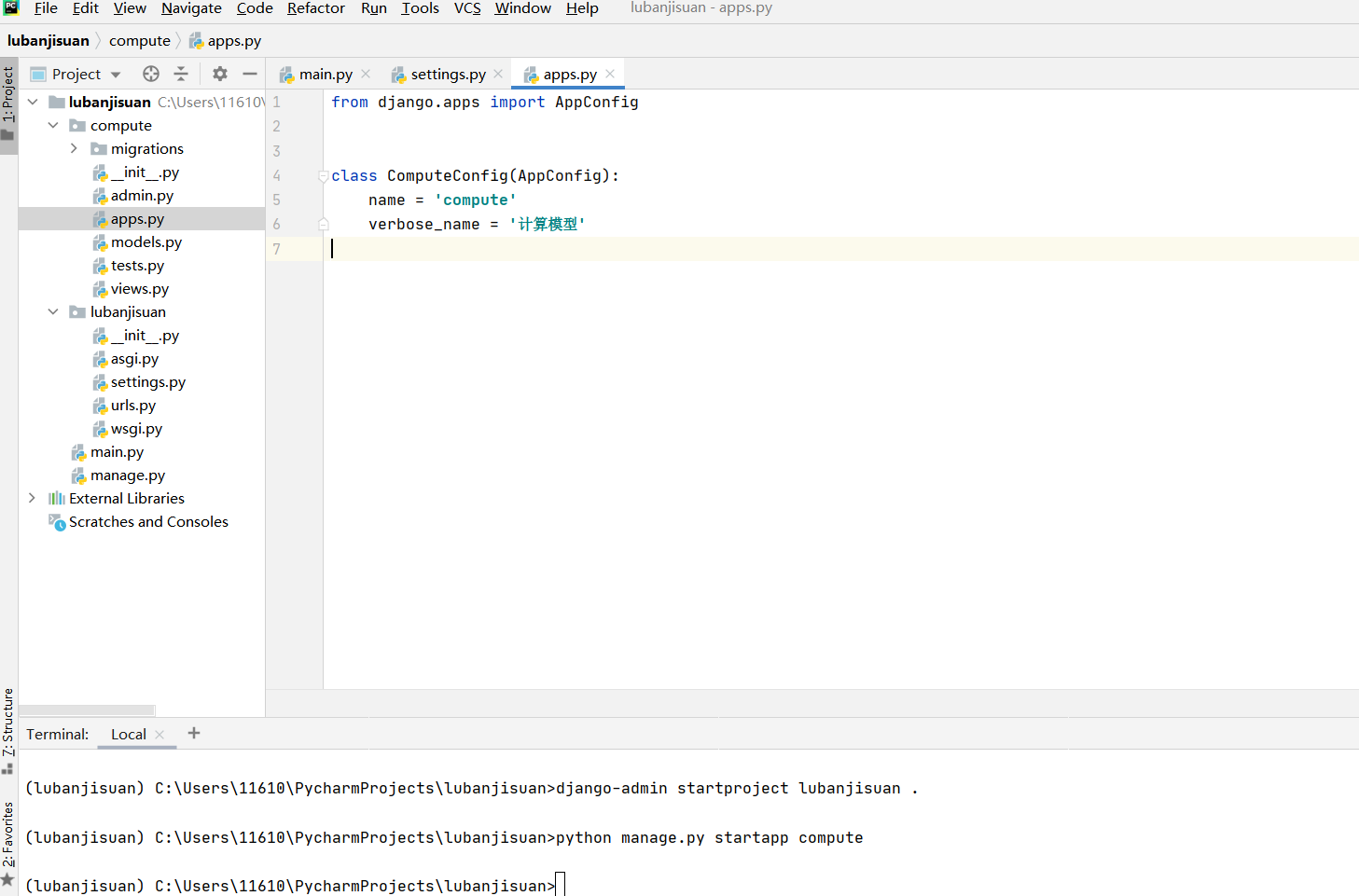Close the apps.py editor tab
Screen dimensions: 1359x896
click(x=610, y=74)
